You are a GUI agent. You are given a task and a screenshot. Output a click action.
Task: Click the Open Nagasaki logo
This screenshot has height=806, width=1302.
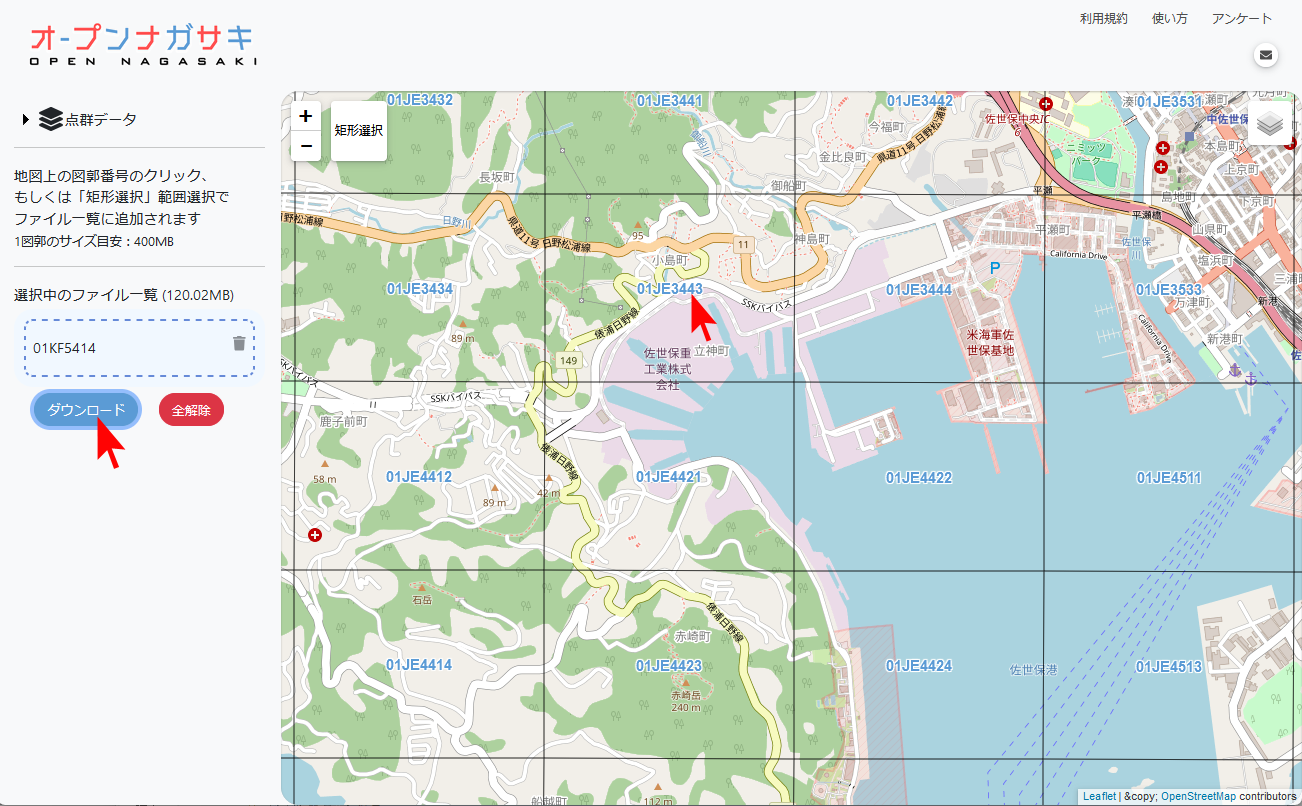click(142, 45)
